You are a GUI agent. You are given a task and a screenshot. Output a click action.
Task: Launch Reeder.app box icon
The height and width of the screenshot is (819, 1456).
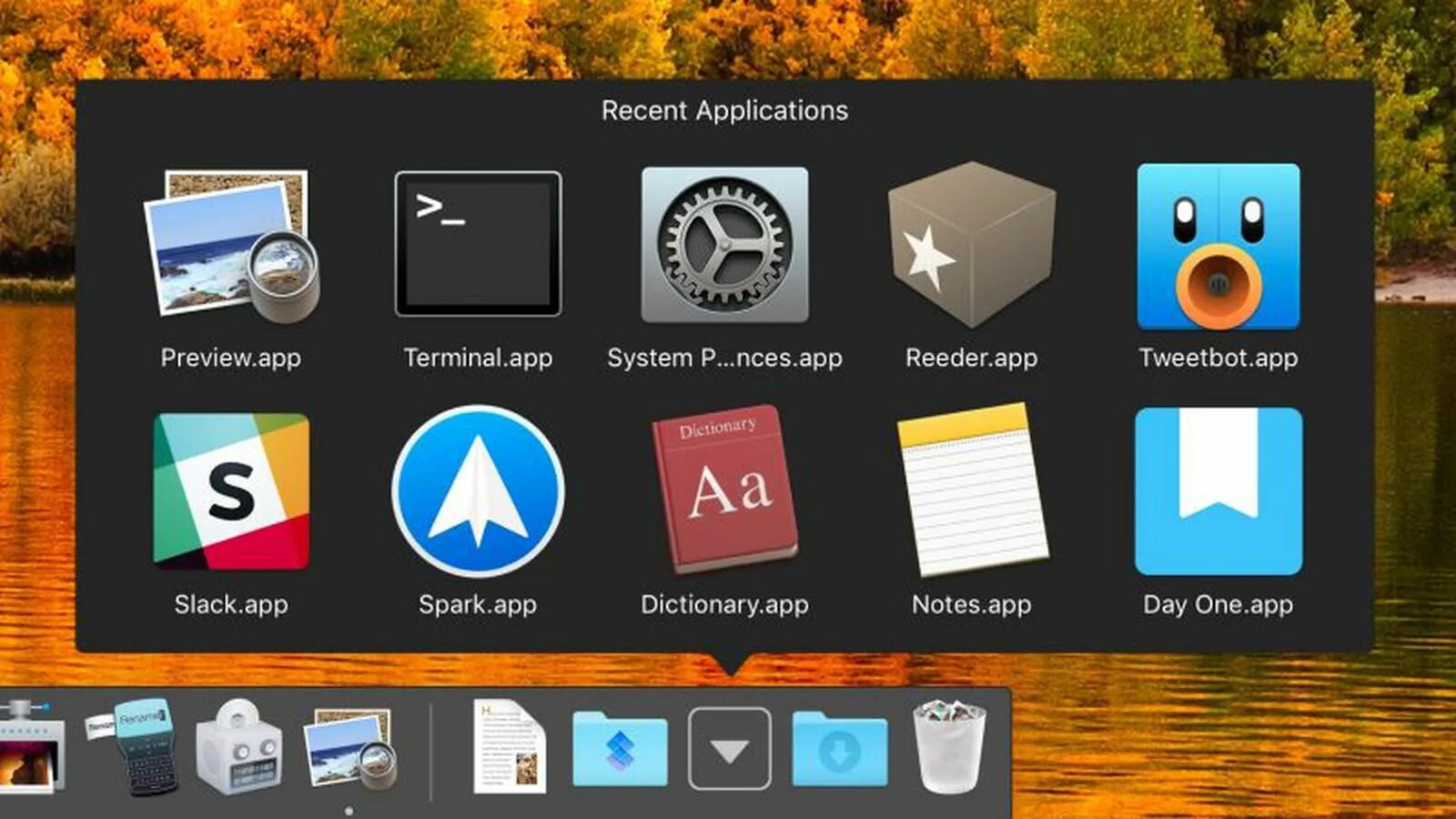972,244
